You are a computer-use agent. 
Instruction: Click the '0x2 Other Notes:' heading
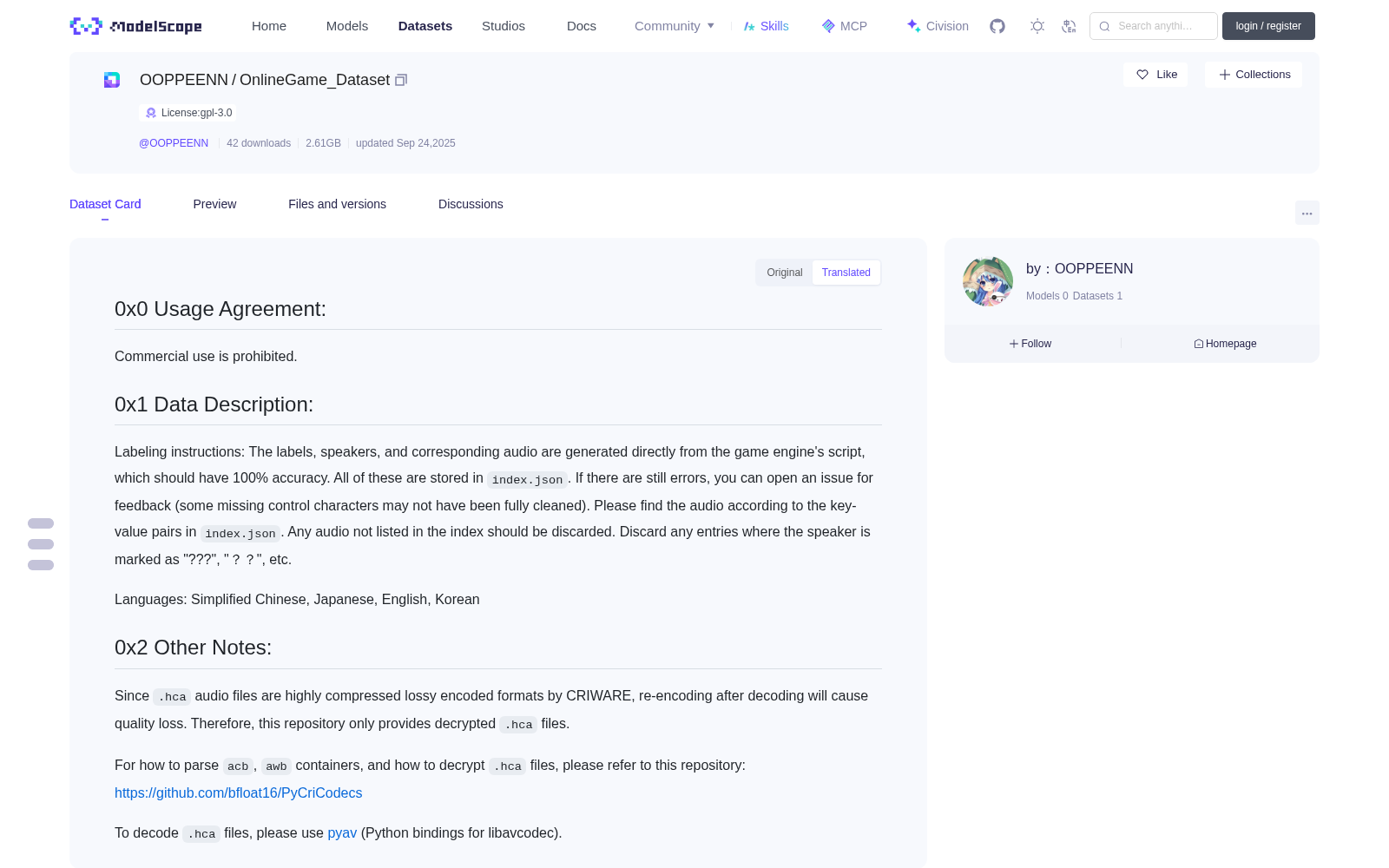(x=193, y=648)
